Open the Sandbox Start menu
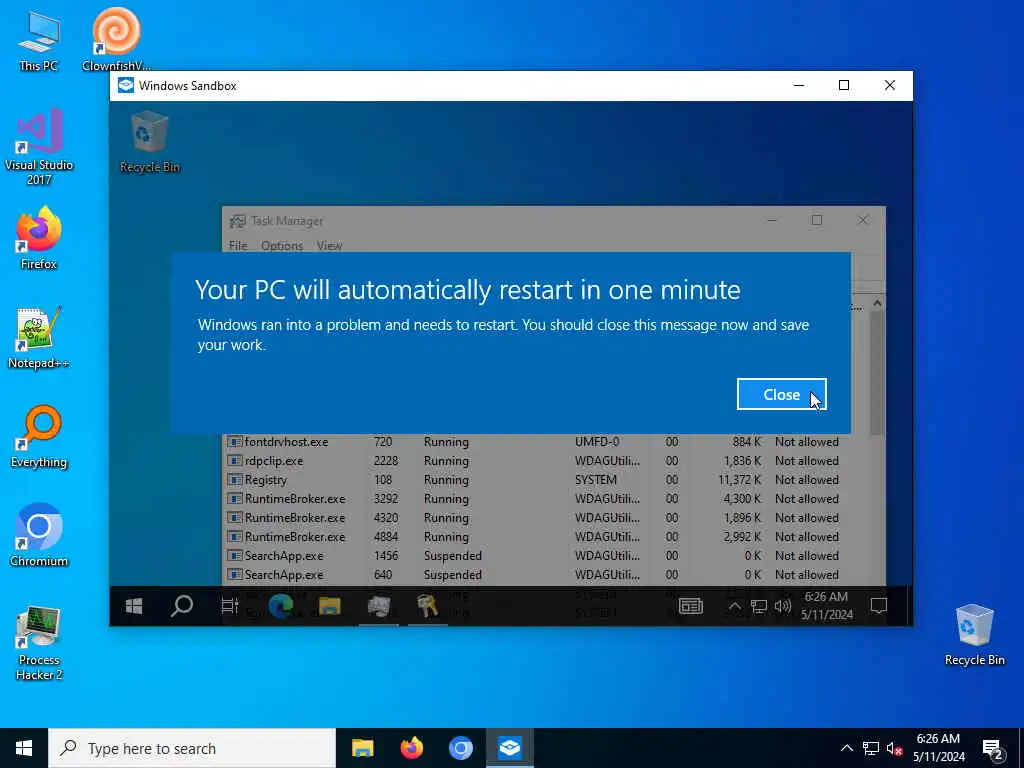This screenshot has width=1024, height=768. coord(134,606)
